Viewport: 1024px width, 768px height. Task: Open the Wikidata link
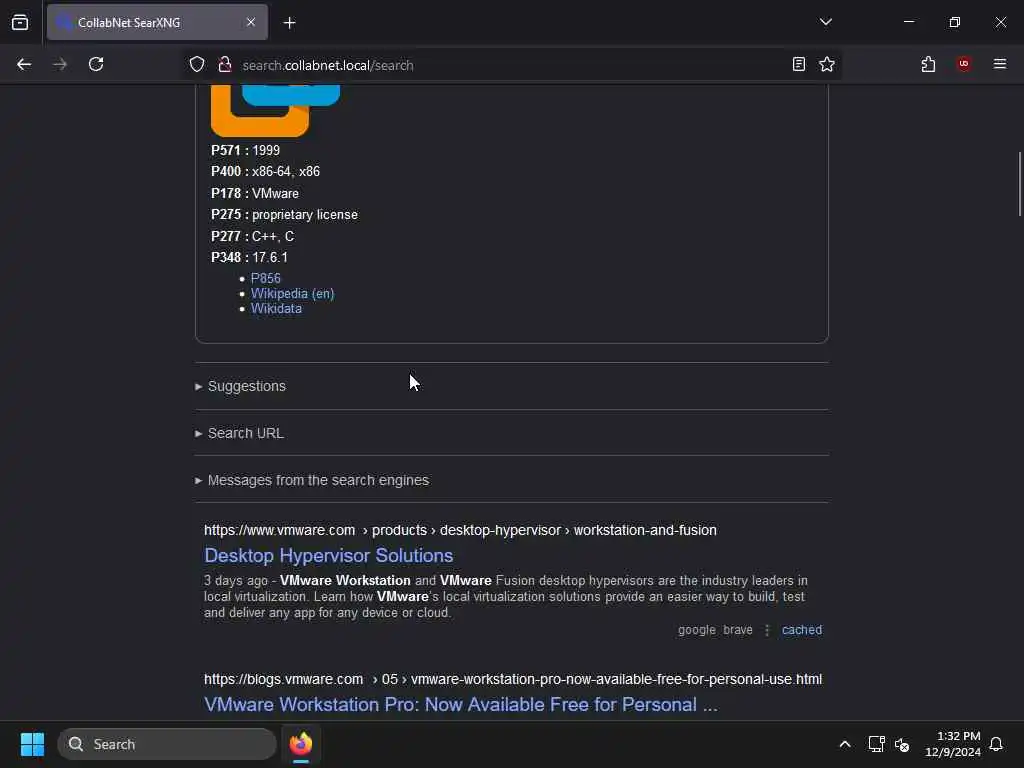coord(276,309)
